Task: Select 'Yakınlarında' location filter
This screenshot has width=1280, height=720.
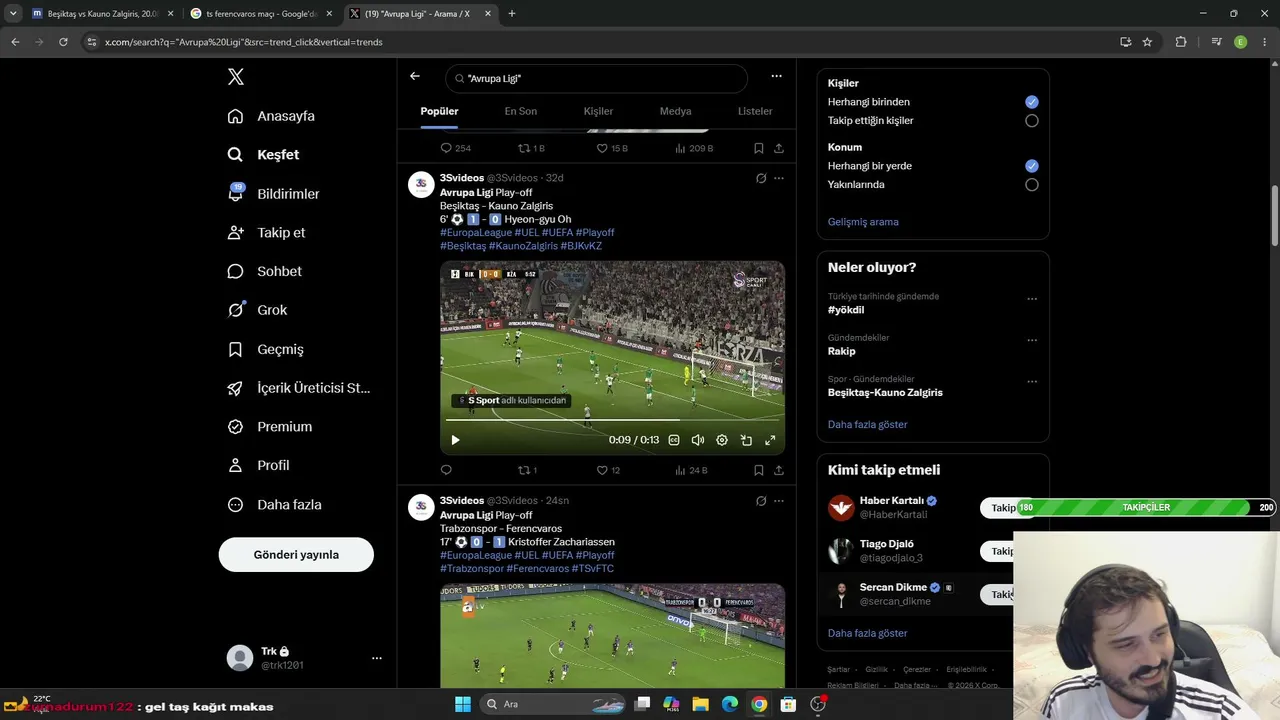Action: pyautogui.click(x=1032, y=185)
